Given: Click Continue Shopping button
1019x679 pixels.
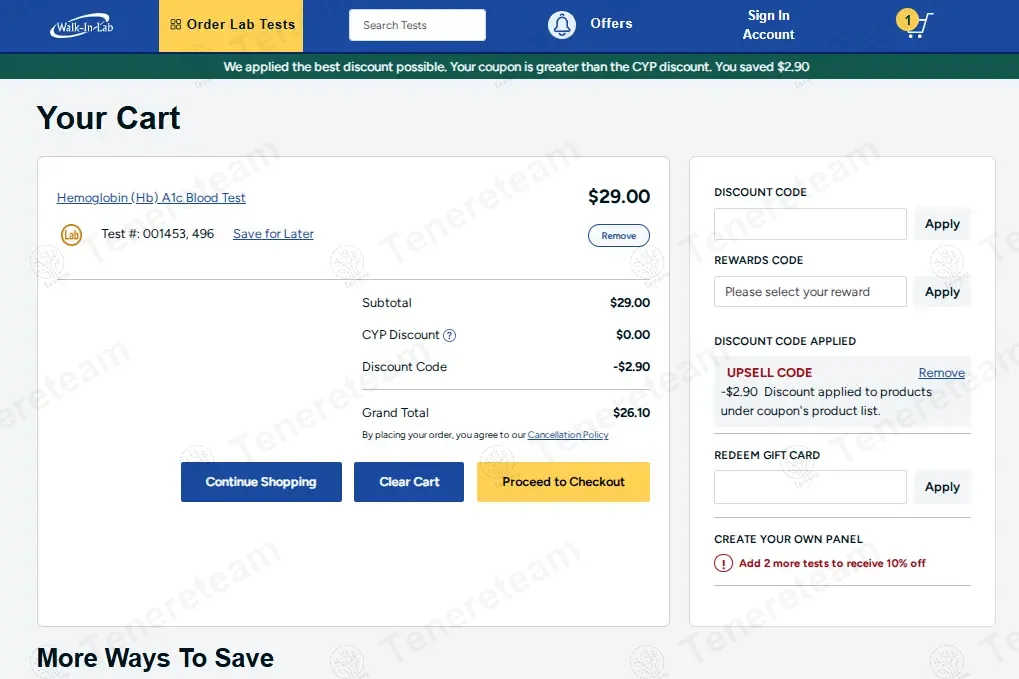Looking at the screenshot, I should (261, 482).
